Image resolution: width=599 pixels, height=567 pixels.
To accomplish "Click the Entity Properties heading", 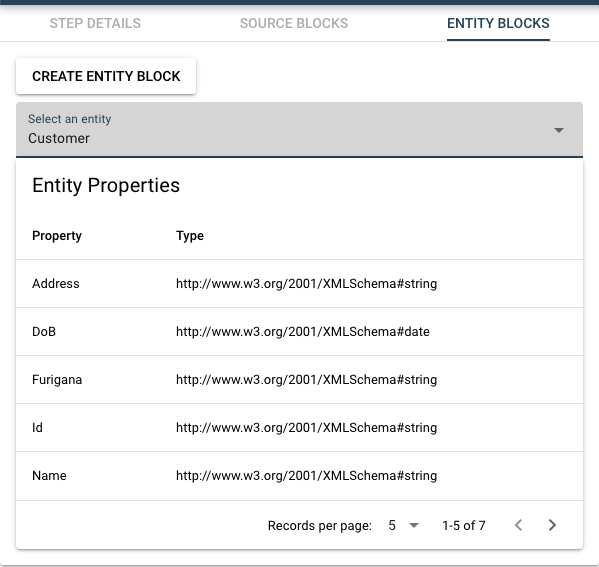I will click(106, 186).
